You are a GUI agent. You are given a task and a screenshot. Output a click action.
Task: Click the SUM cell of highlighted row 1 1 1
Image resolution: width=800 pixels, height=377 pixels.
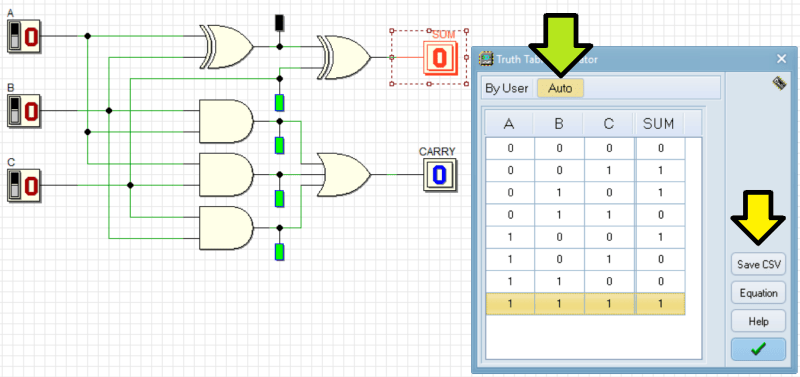pyautogui.click(x=660, y=304)
